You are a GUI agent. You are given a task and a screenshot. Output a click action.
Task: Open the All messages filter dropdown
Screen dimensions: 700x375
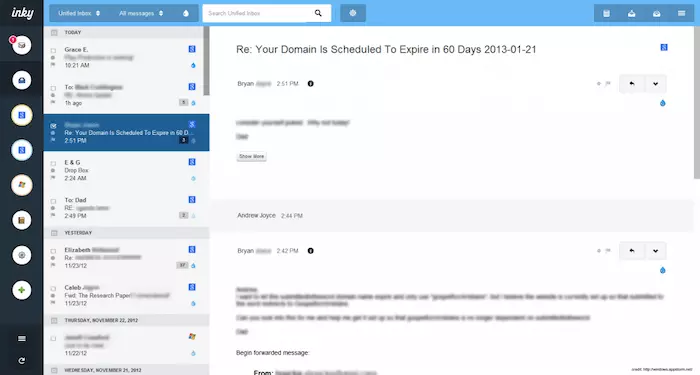pos(141,13)
